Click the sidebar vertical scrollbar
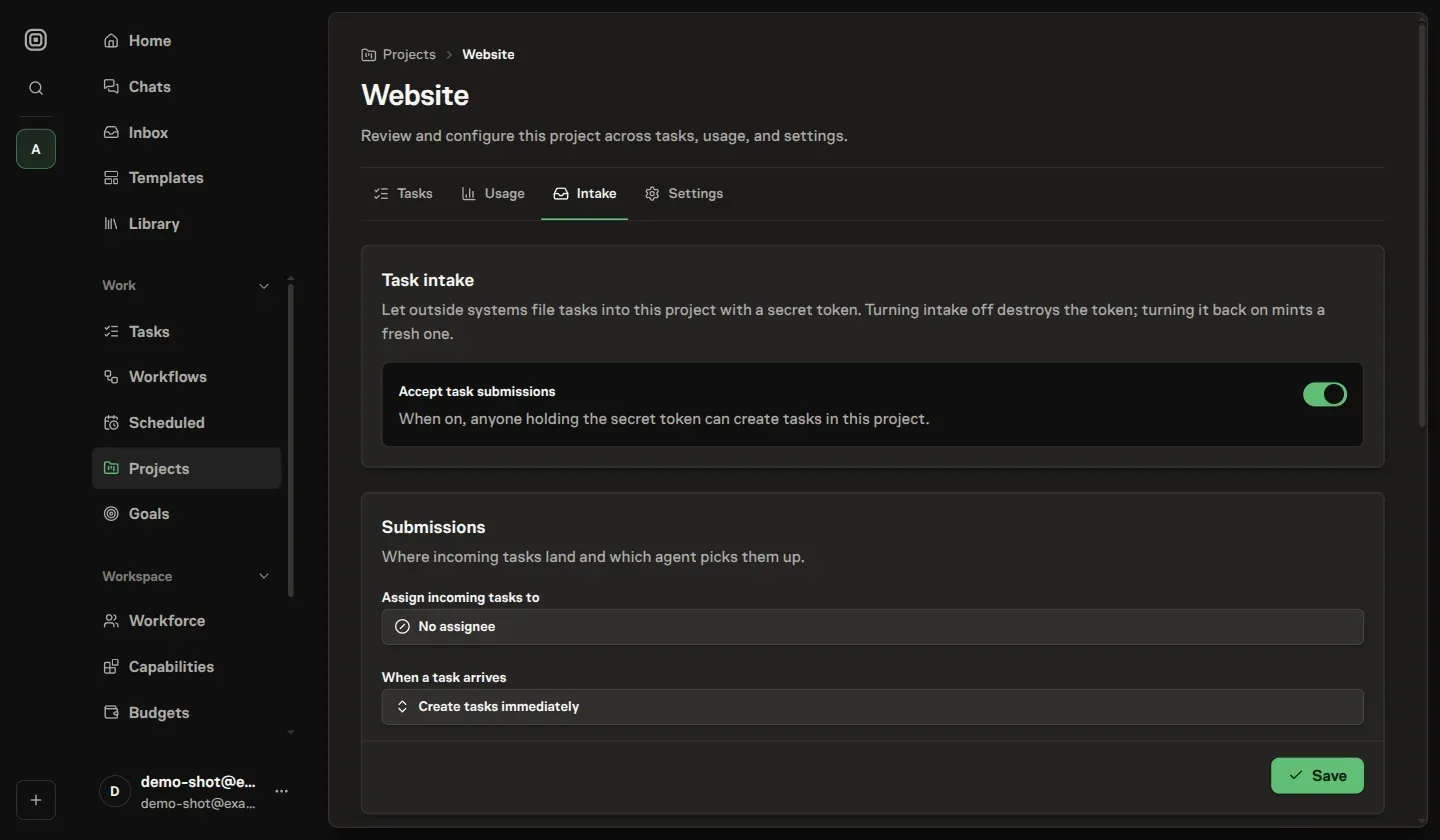The image size is (1440, 840). pos(291,440)
